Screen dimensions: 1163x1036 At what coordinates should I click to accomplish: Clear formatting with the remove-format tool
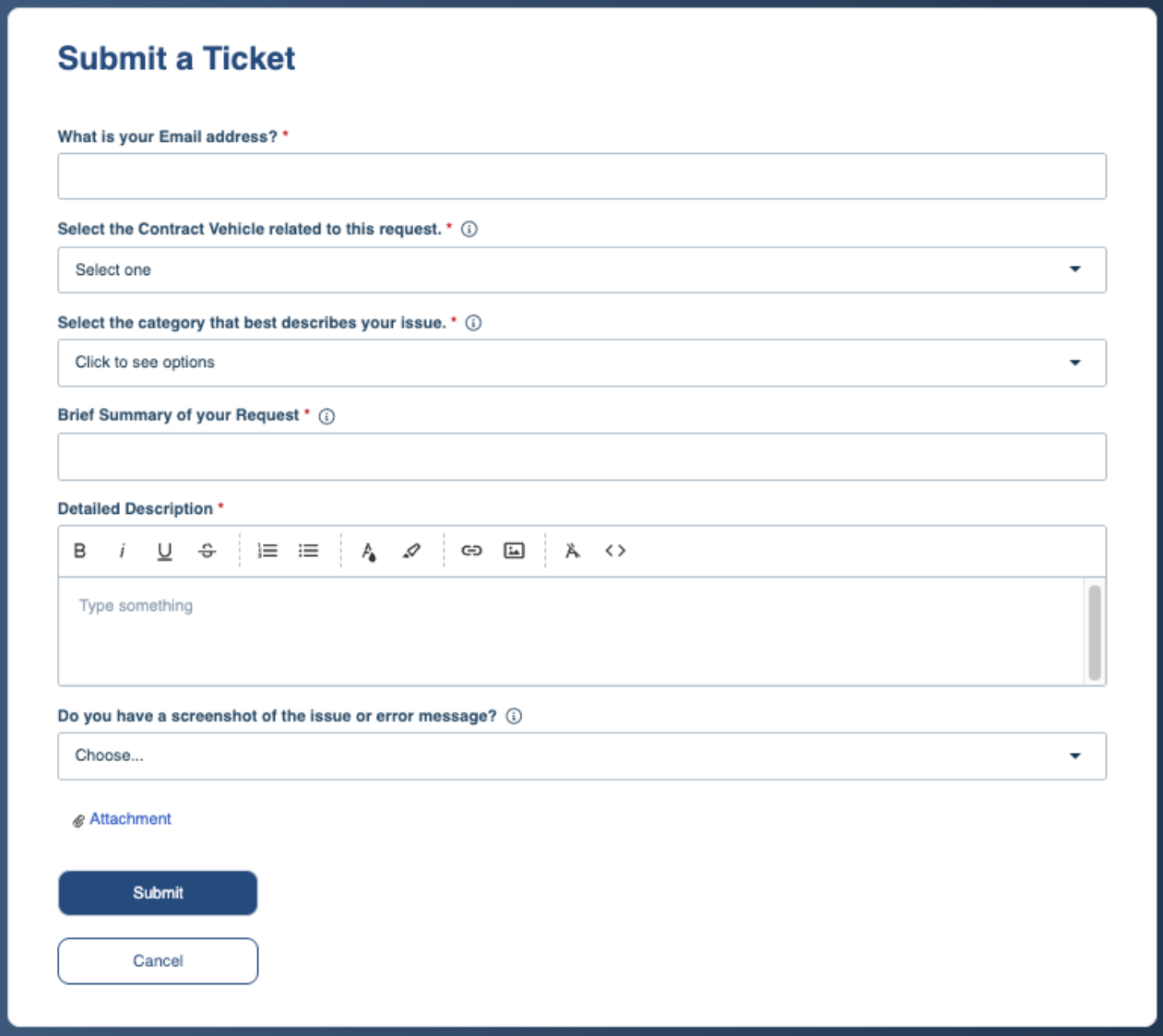point(572,550)
